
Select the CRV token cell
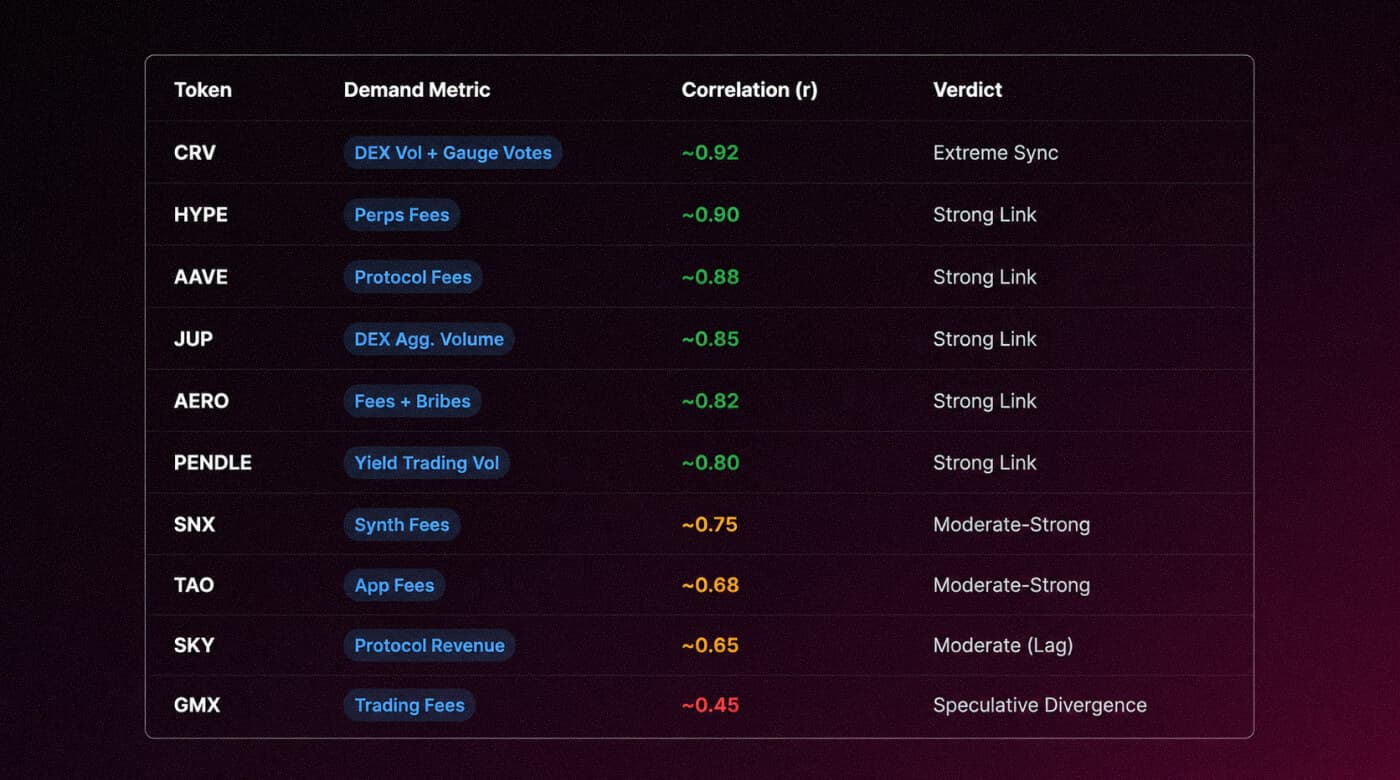click(x=195, y=153)
